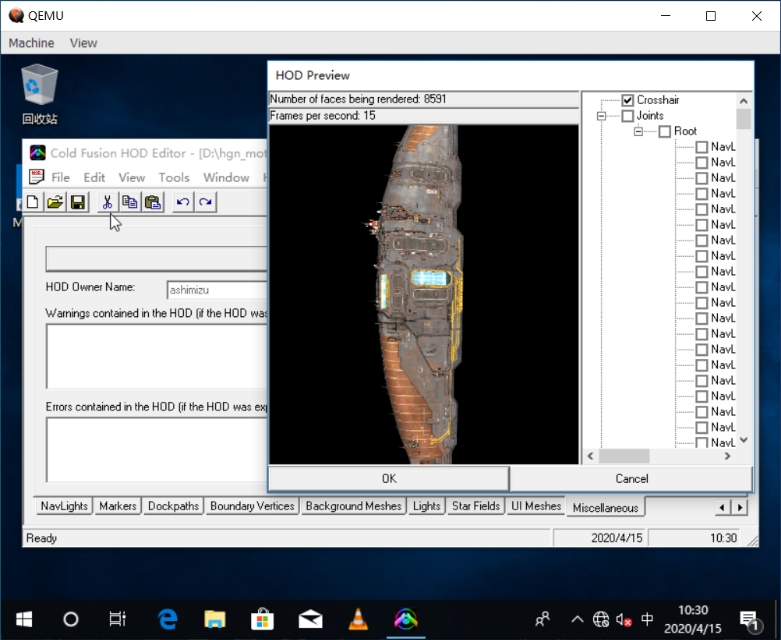
Task: Switch to the Background Meshes tab
Action: tap(354, 506)
